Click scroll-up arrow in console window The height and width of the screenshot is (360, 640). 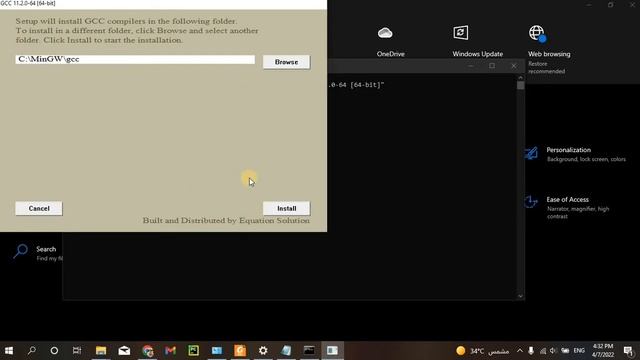(x=520, y=78)
